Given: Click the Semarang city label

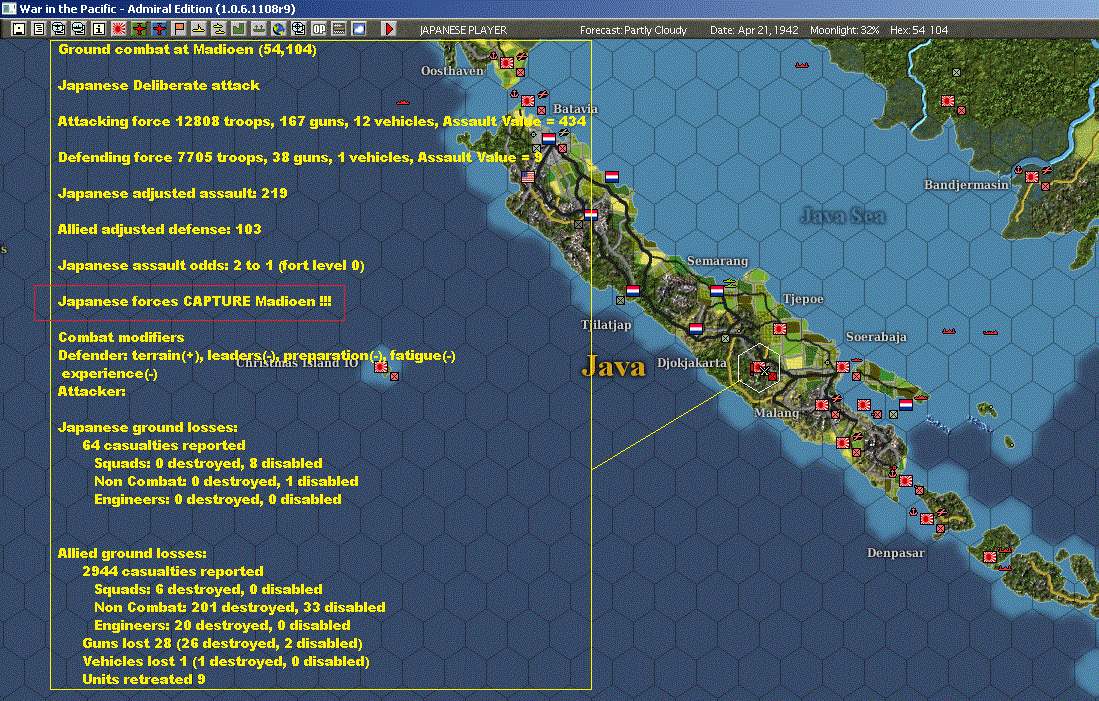Looking at the screenshot, I should (717, 261).
